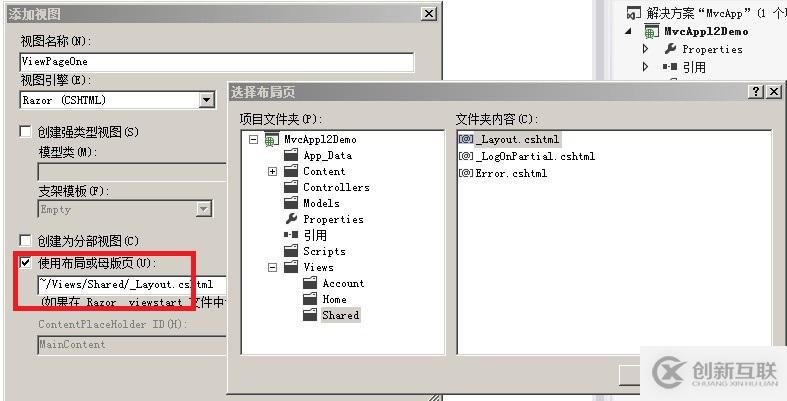Open the 视图引擎 Razor (CSHTML) dropdown

point(206,100)
